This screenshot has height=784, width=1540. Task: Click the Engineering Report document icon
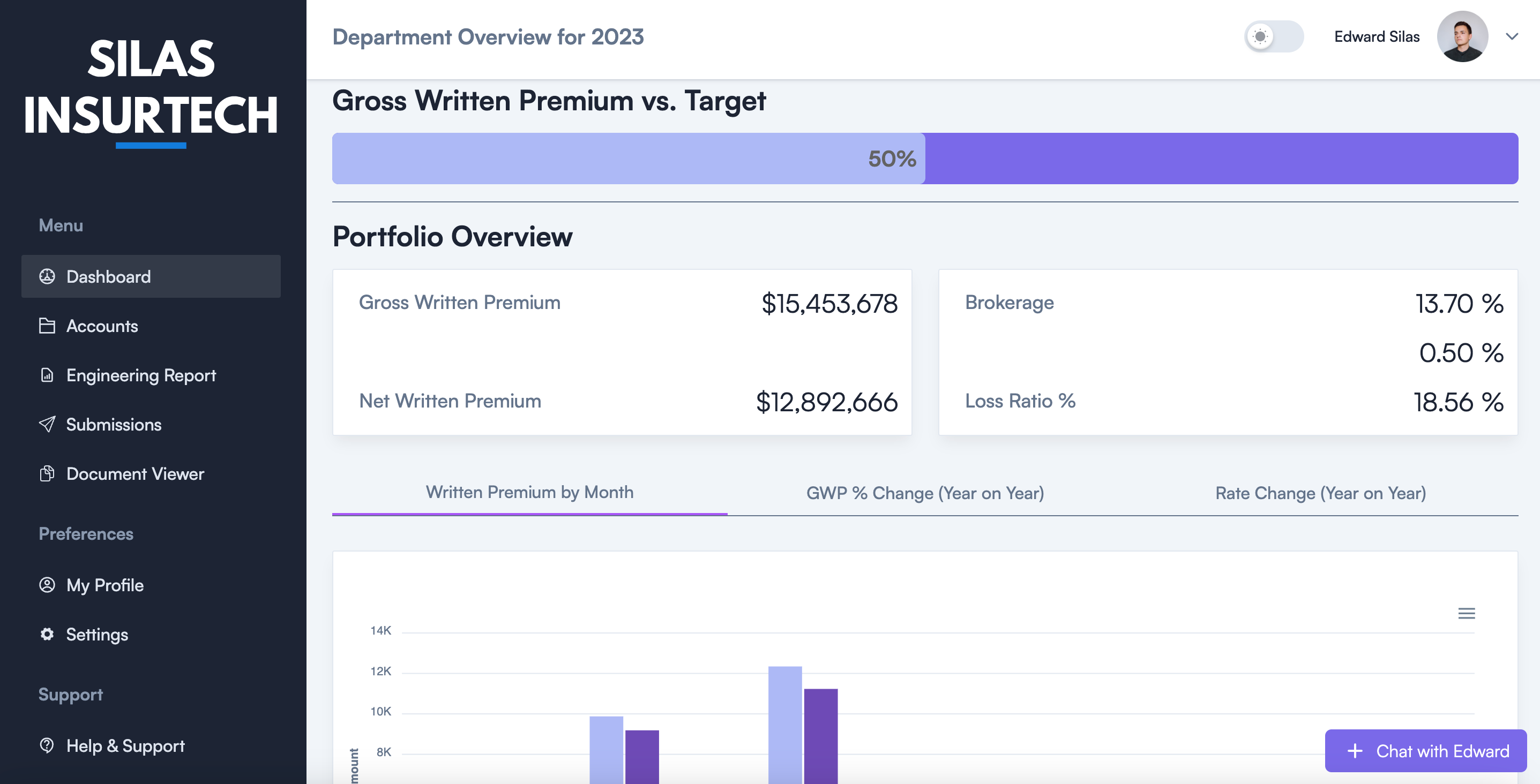pos(47,375)
